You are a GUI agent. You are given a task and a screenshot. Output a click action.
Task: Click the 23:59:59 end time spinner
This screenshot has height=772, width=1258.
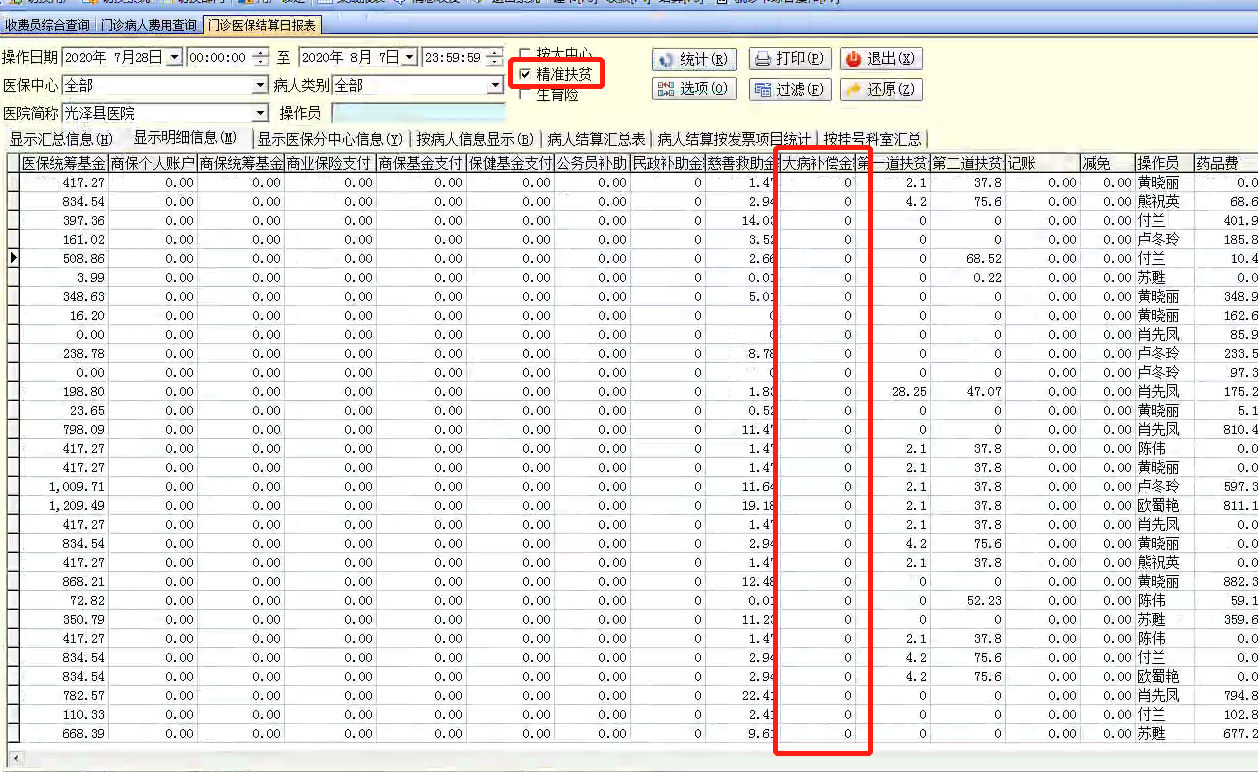click(x=495, y=58)
